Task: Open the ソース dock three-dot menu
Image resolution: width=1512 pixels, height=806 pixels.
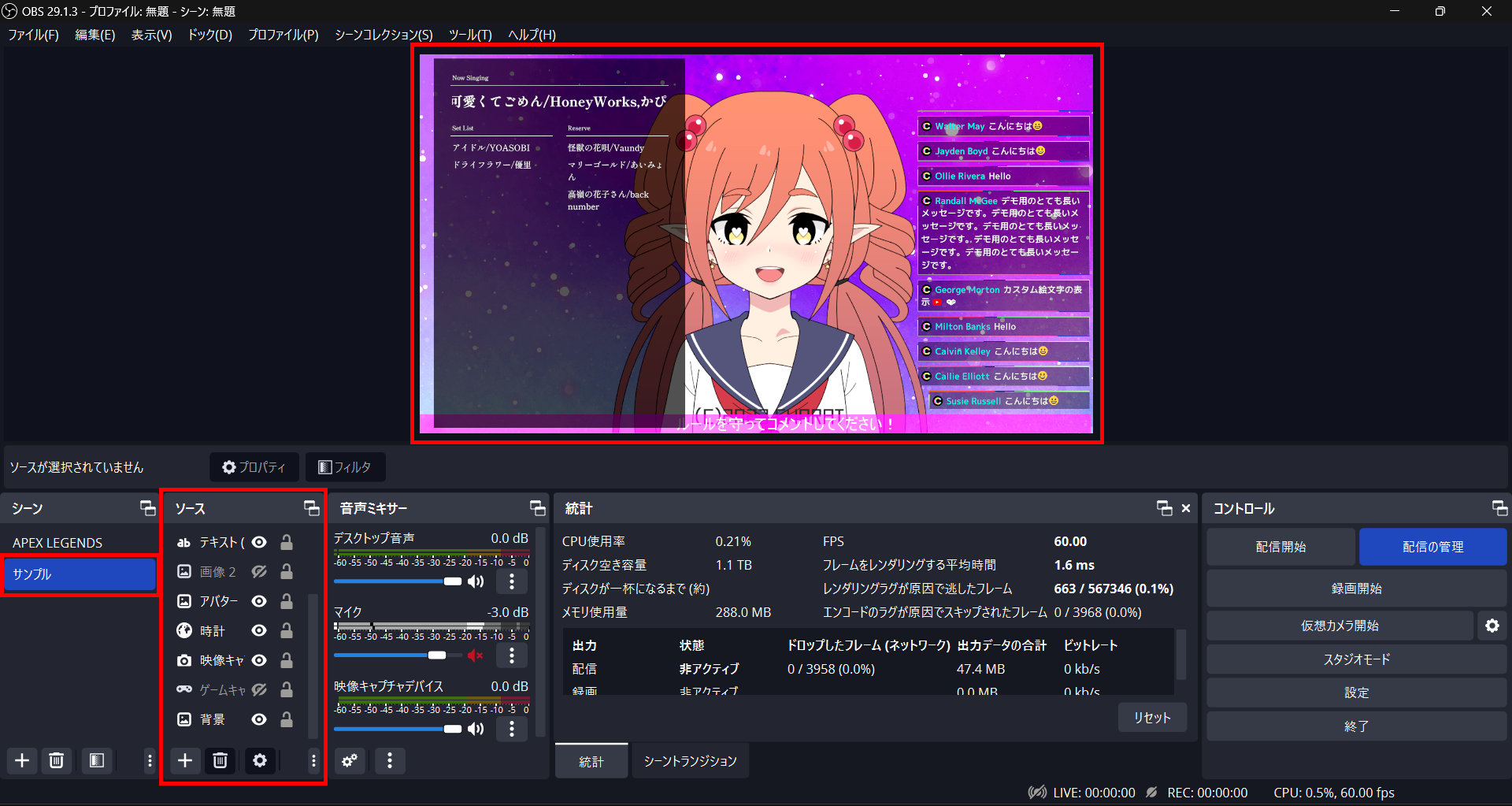Action: tap(313, 760)
